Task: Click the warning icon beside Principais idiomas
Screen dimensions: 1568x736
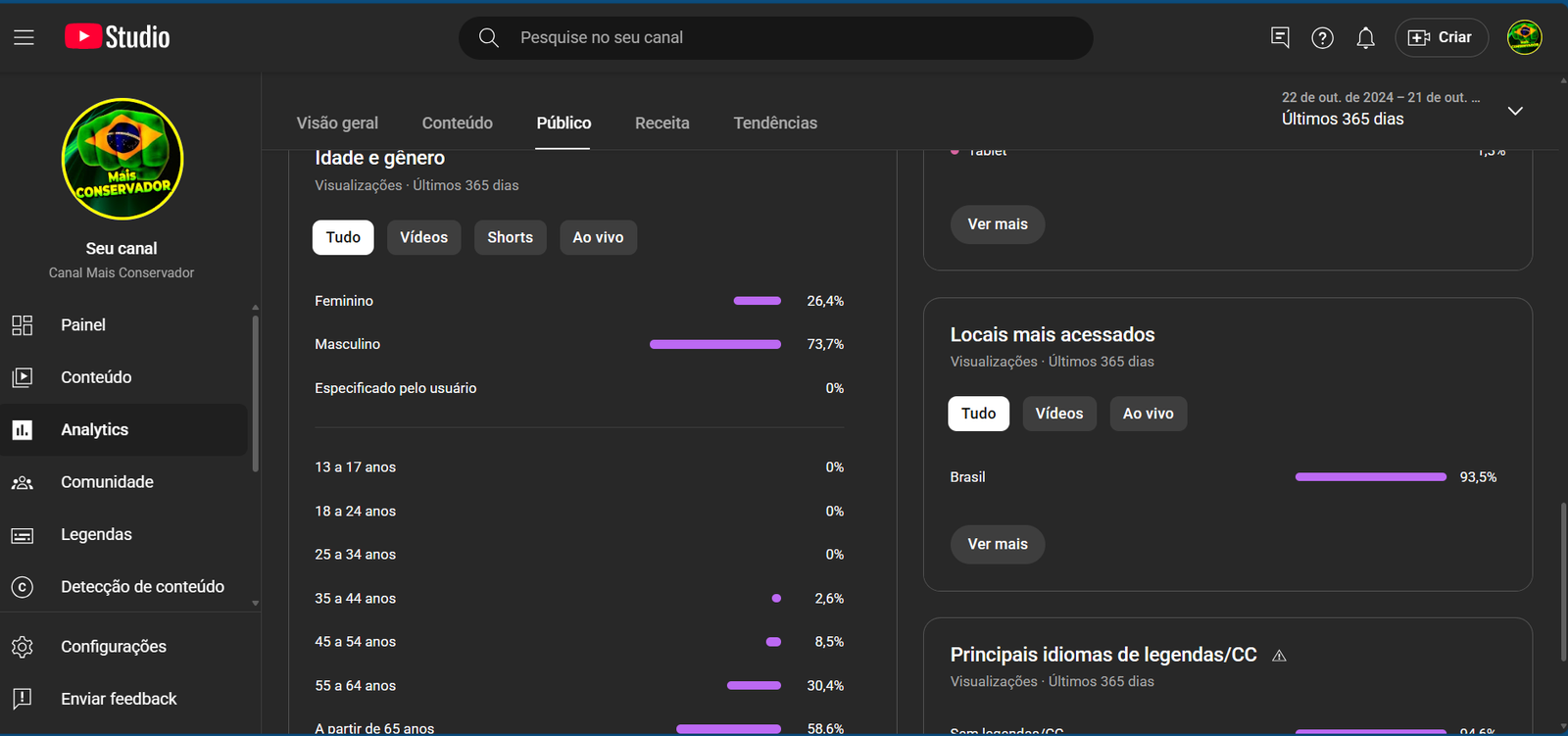Action: tap(1279, 656)
